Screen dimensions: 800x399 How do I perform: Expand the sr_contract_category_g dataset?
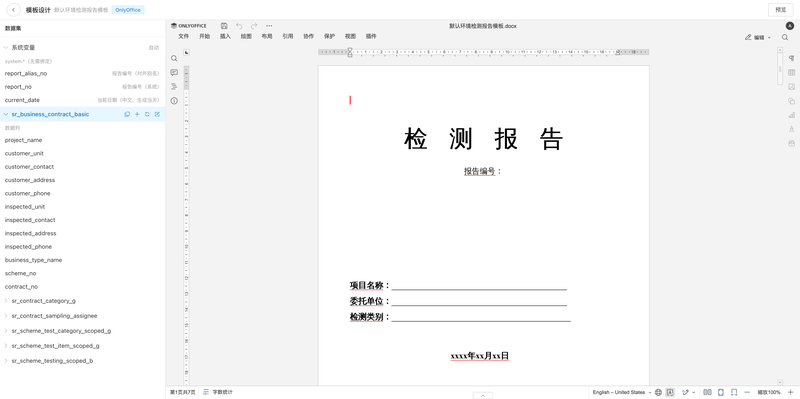tap(6, 301)
